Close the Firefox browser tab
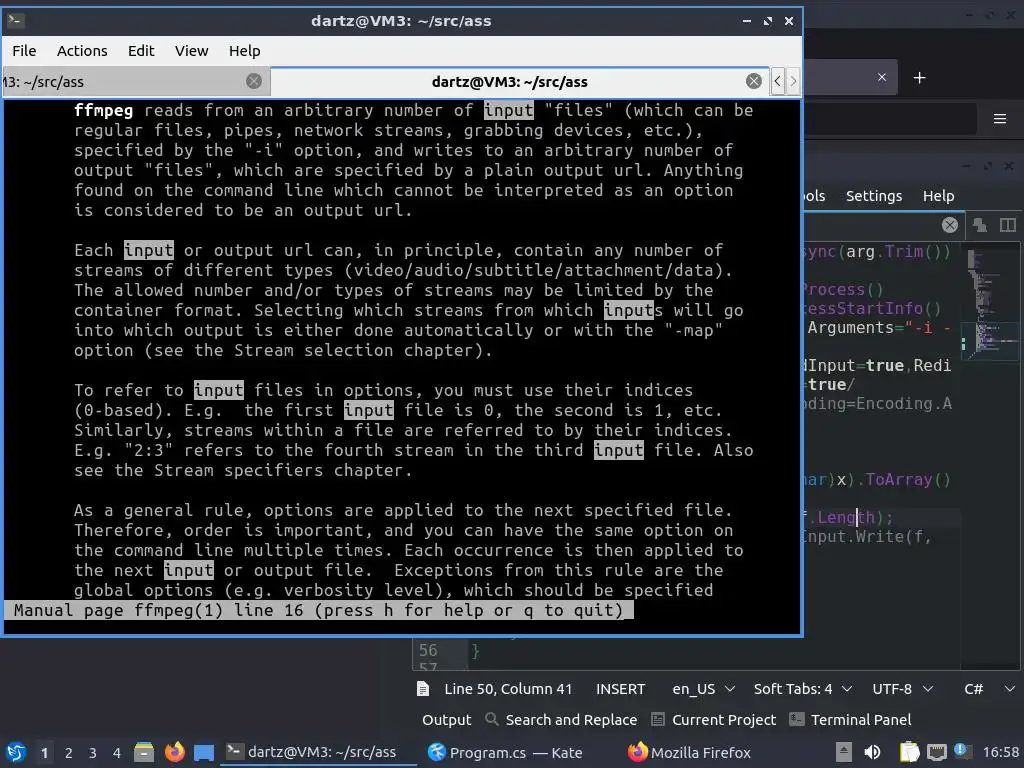The width and height of the screenshot is (1024, 768). pyautogui.click(x=882, y=77)
